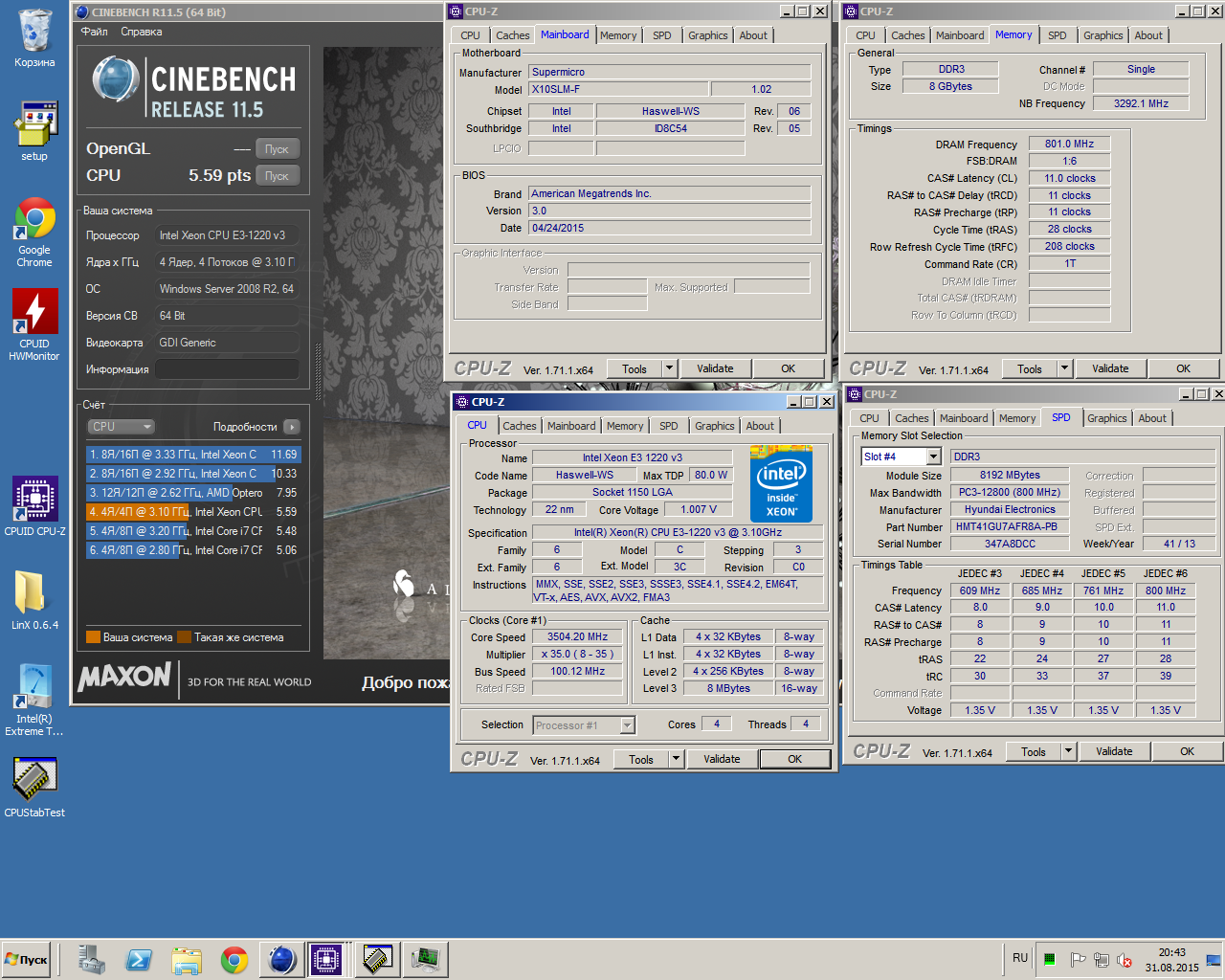Screen dimensions: 1225x980
Task: Open the CPU ranking dropdown in Cinebench
Action: 121,427
